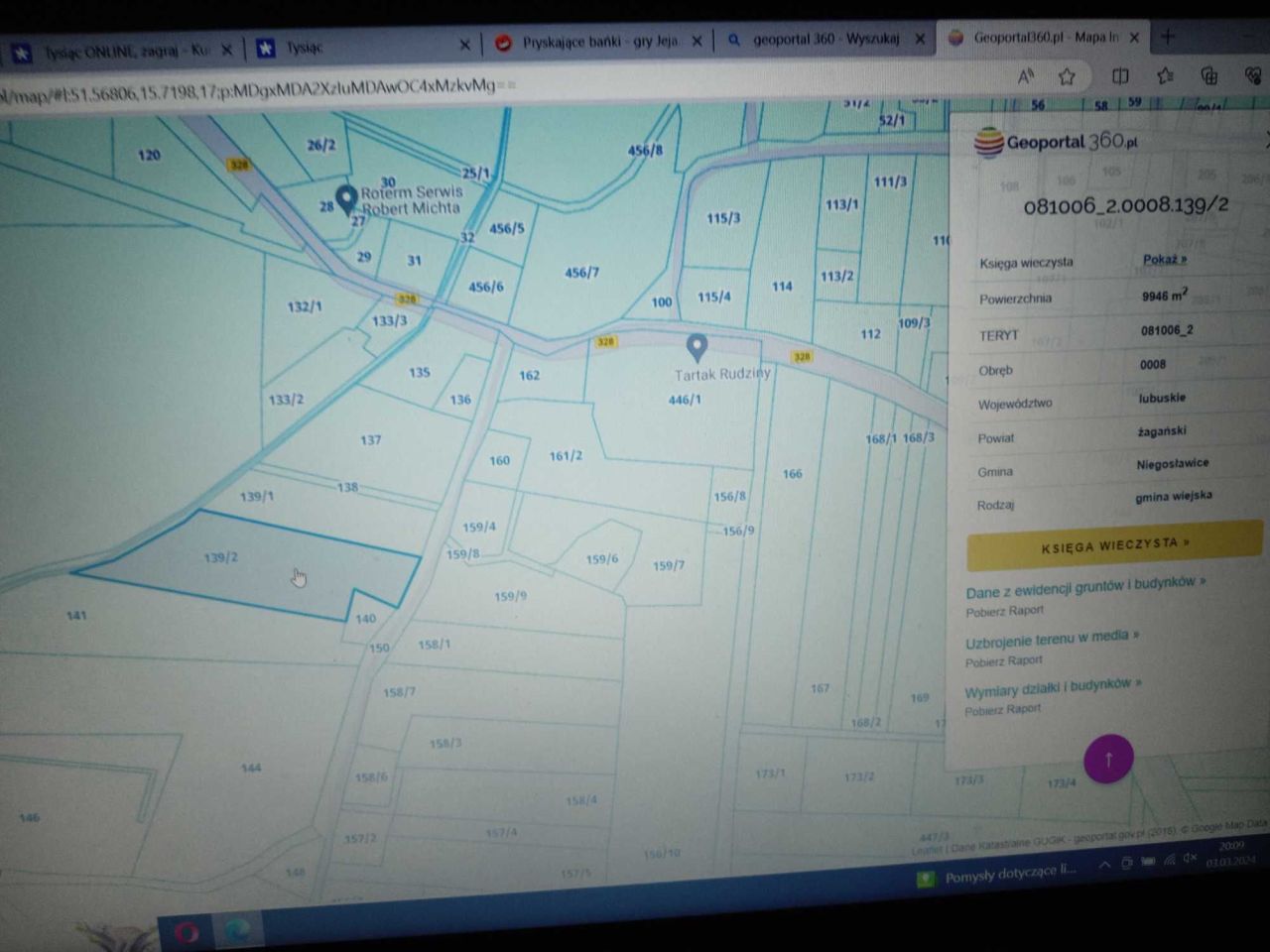Click parcel ID 081006_2.0008.139/2 heading
This screenshot has width=1270, height=952.
(1126, 205)
